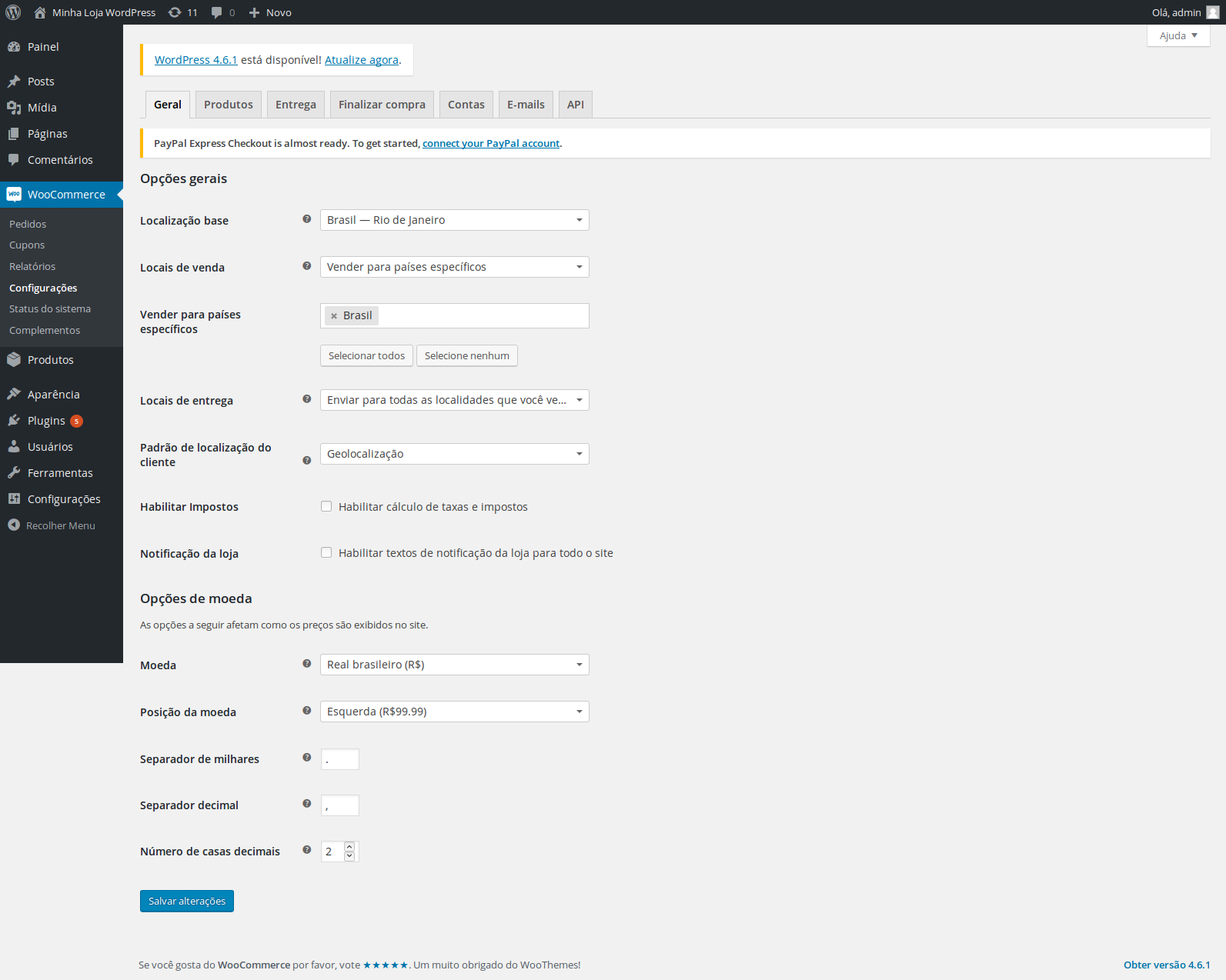
Task: Open the Posição da moeda dropdown
Action: pyautogui.click(x=455, y=712)
